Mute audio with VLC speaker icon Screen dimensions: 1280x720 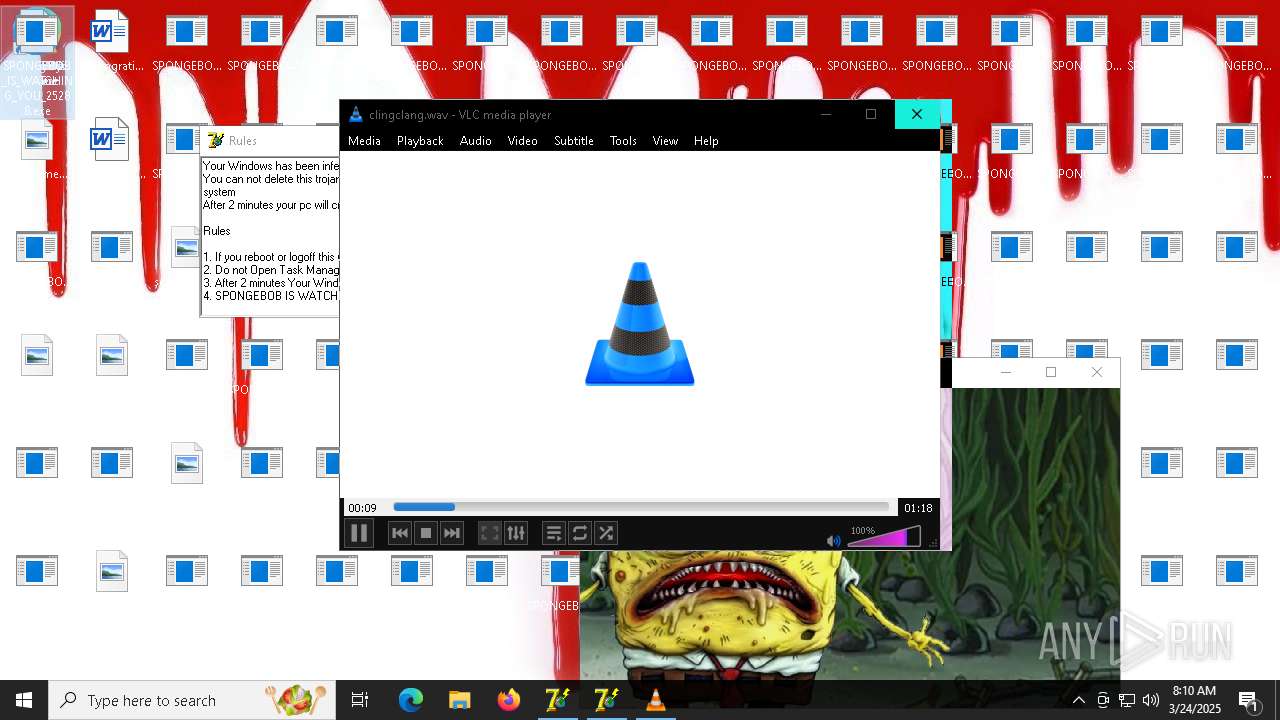[833, 541]
